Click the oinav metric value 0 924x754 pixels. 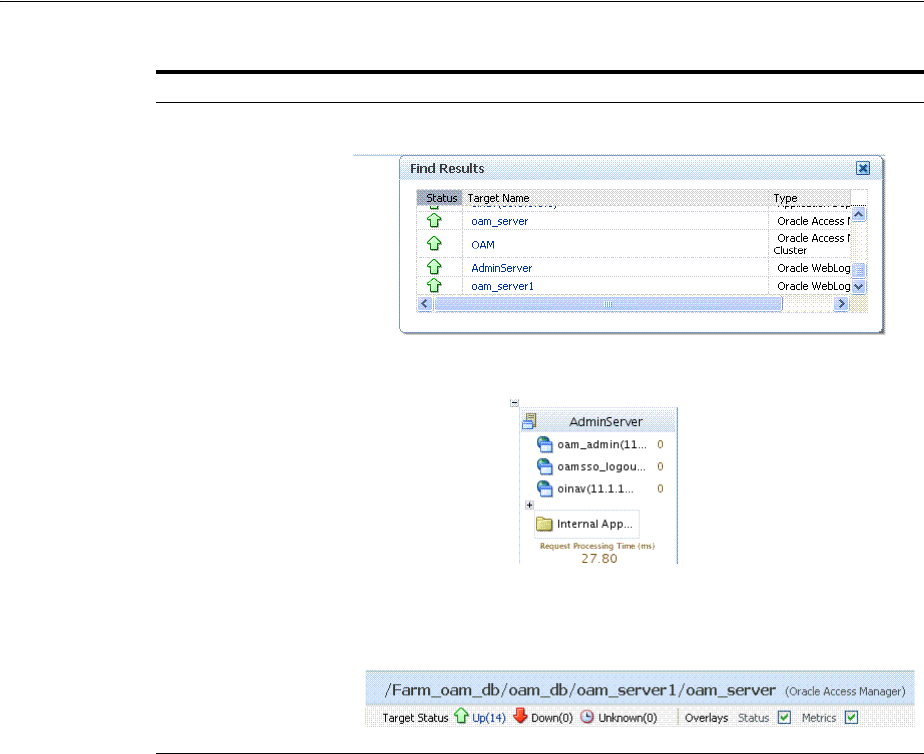pos(661,489)
